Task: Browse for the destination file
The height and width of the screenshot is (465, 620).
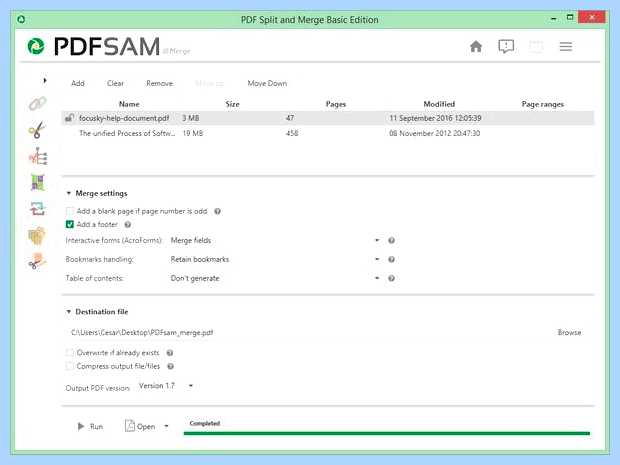Action: tap(569, 333)
